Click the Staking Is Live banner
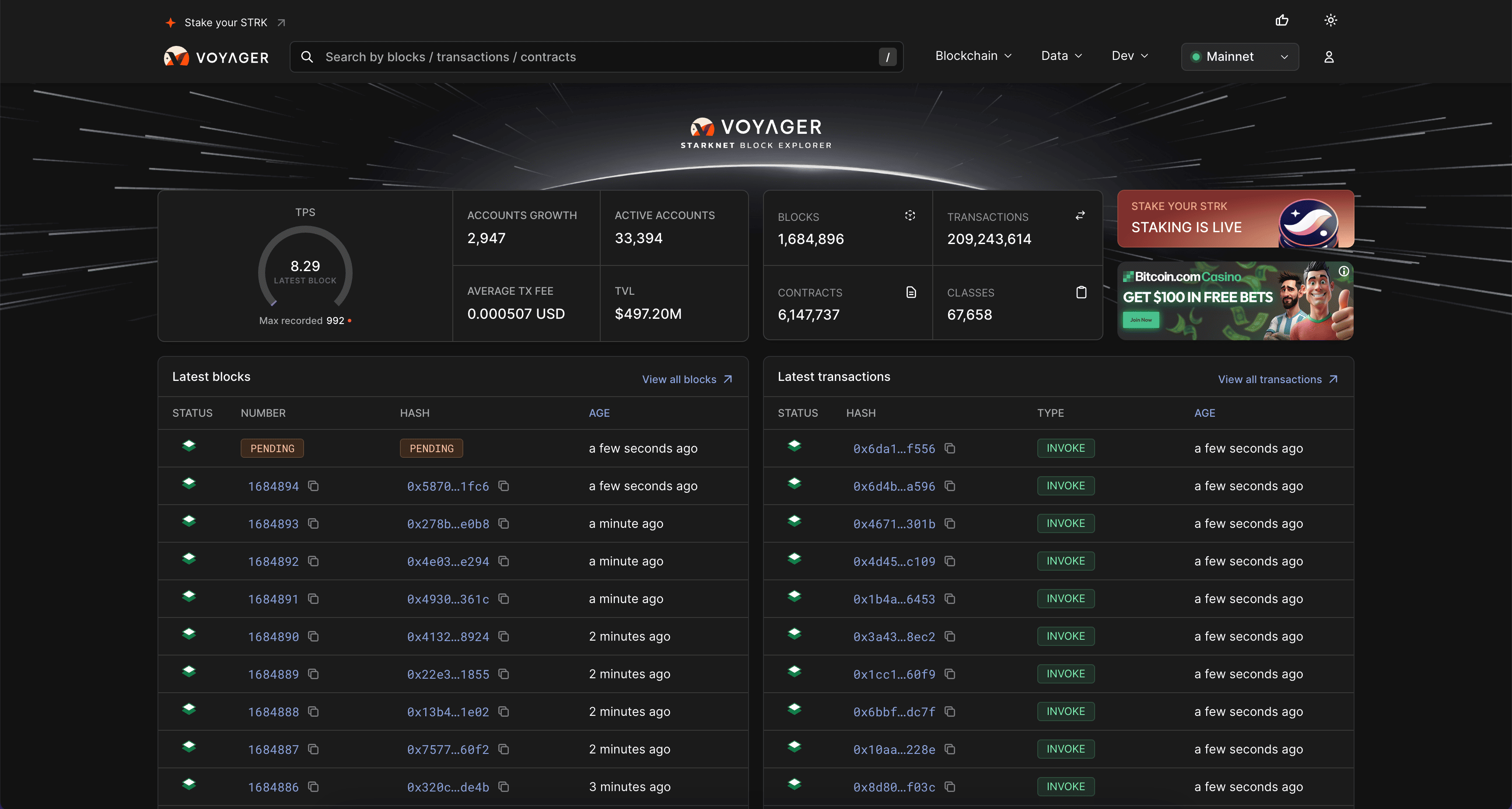The height and width of the screenshot is (809, 1512). [1235, 219]
